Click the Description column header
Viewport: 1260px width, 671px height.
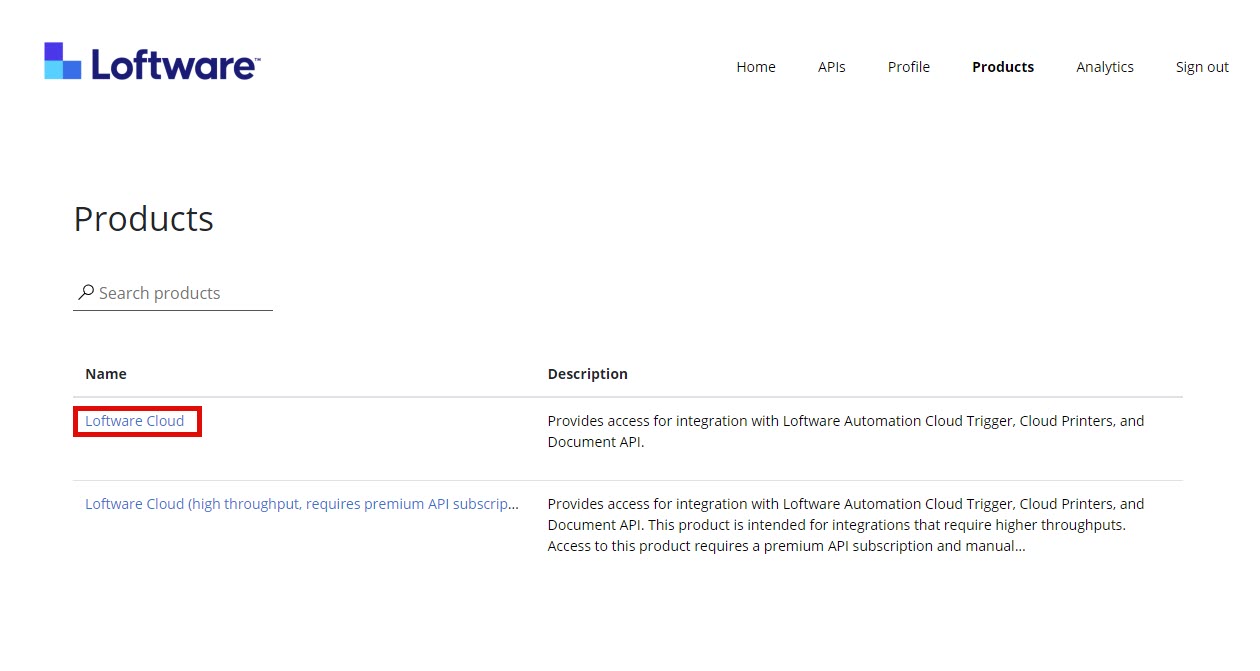[587, 374]
